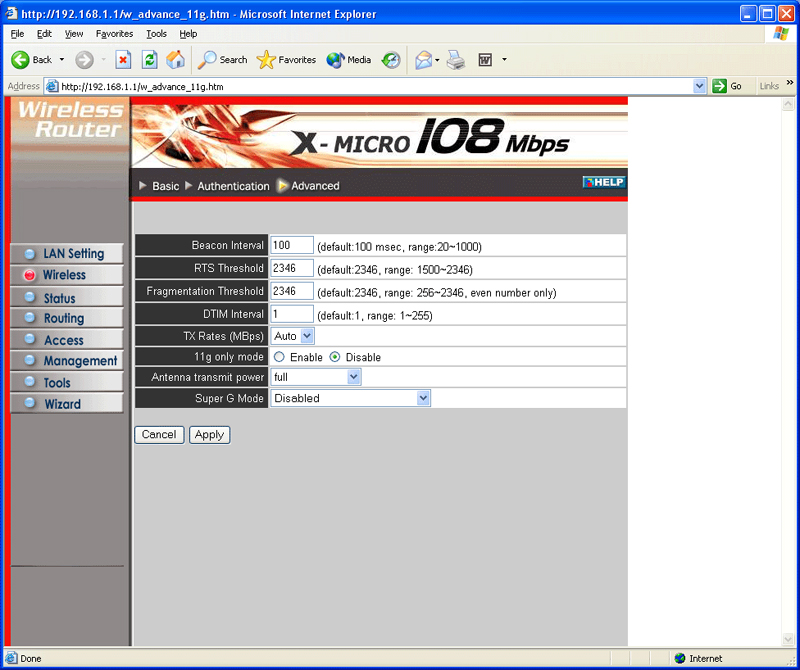Expand the address bar URL dropdown
The image size is (800, 670).
[x=699, y=86]
